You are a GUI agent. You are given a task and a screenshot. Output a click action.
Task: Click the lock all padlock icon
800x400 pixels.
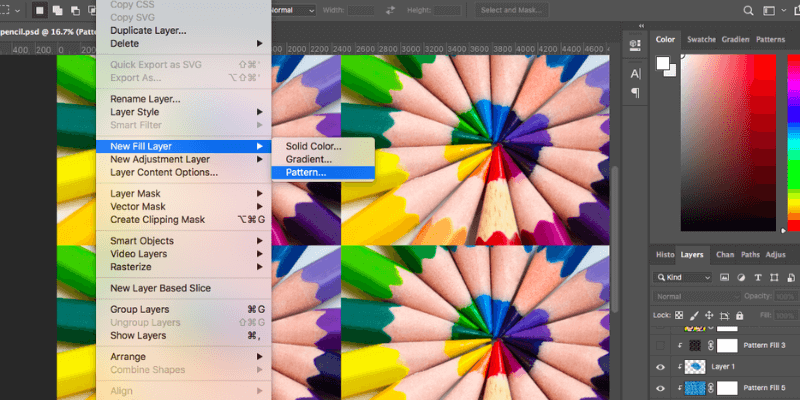pyautogui.click(x=741, y=315)
